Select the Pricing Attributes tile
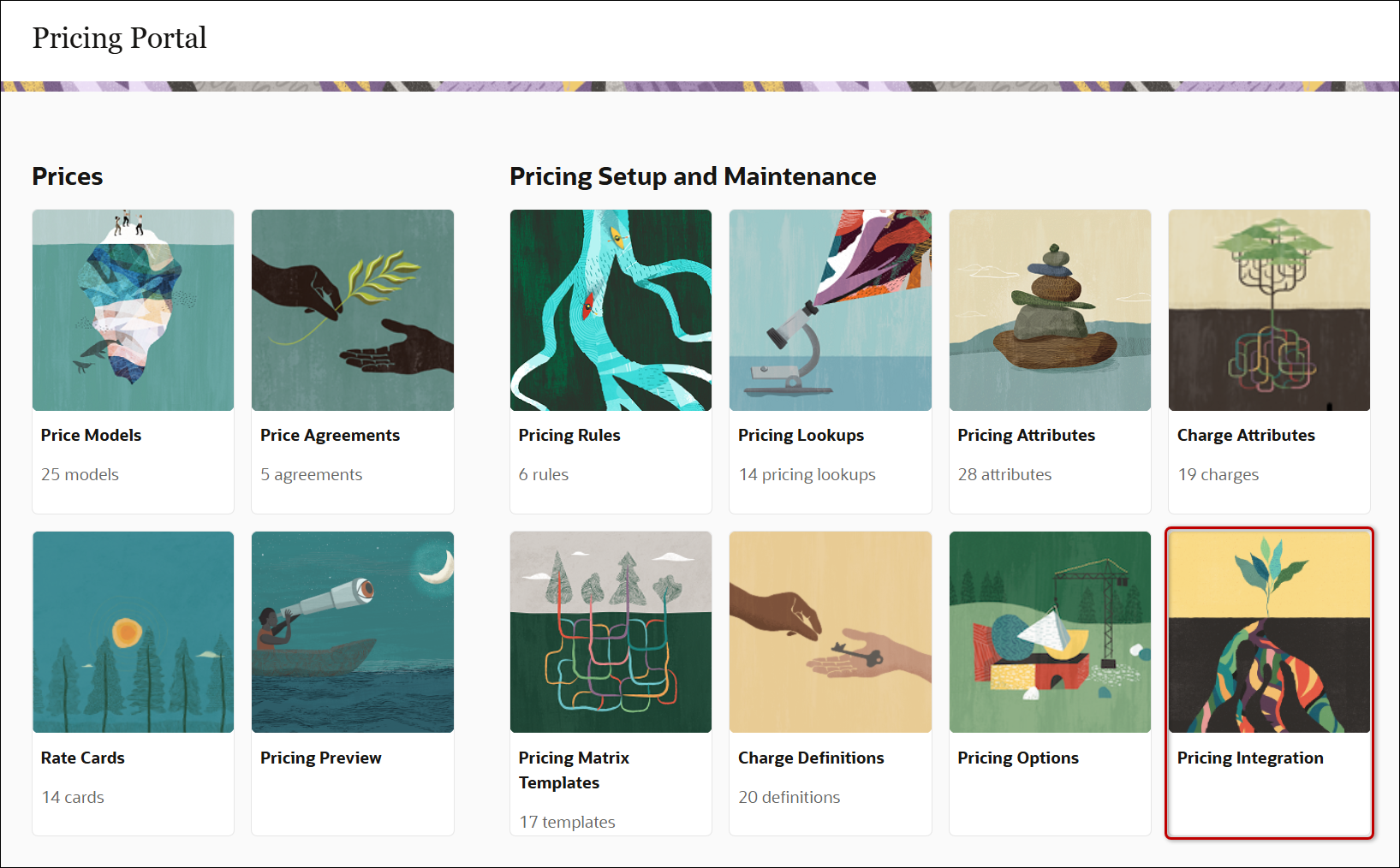 tap(1050, 310)
